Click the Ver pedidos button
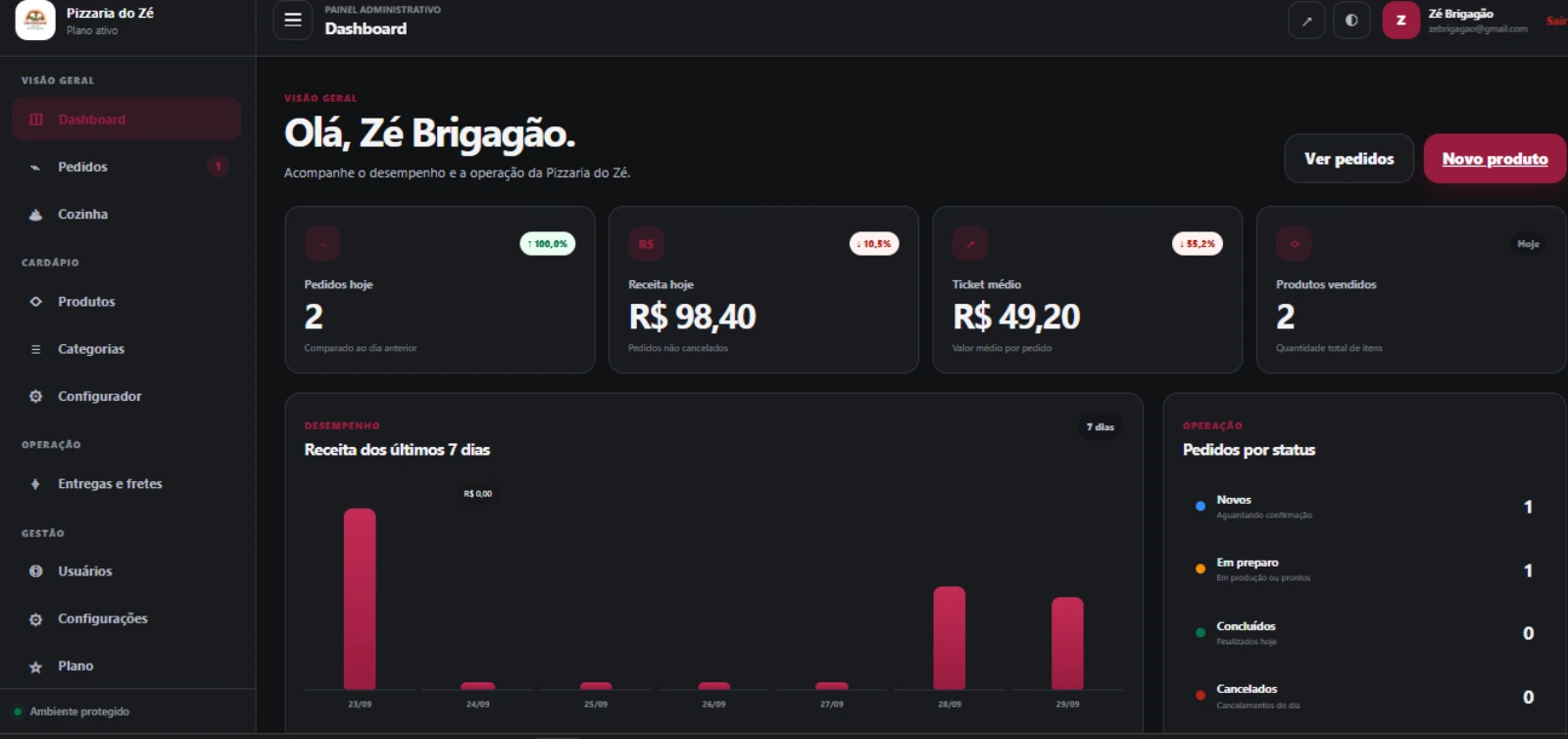1568x739 pixels. (1348, 159)
